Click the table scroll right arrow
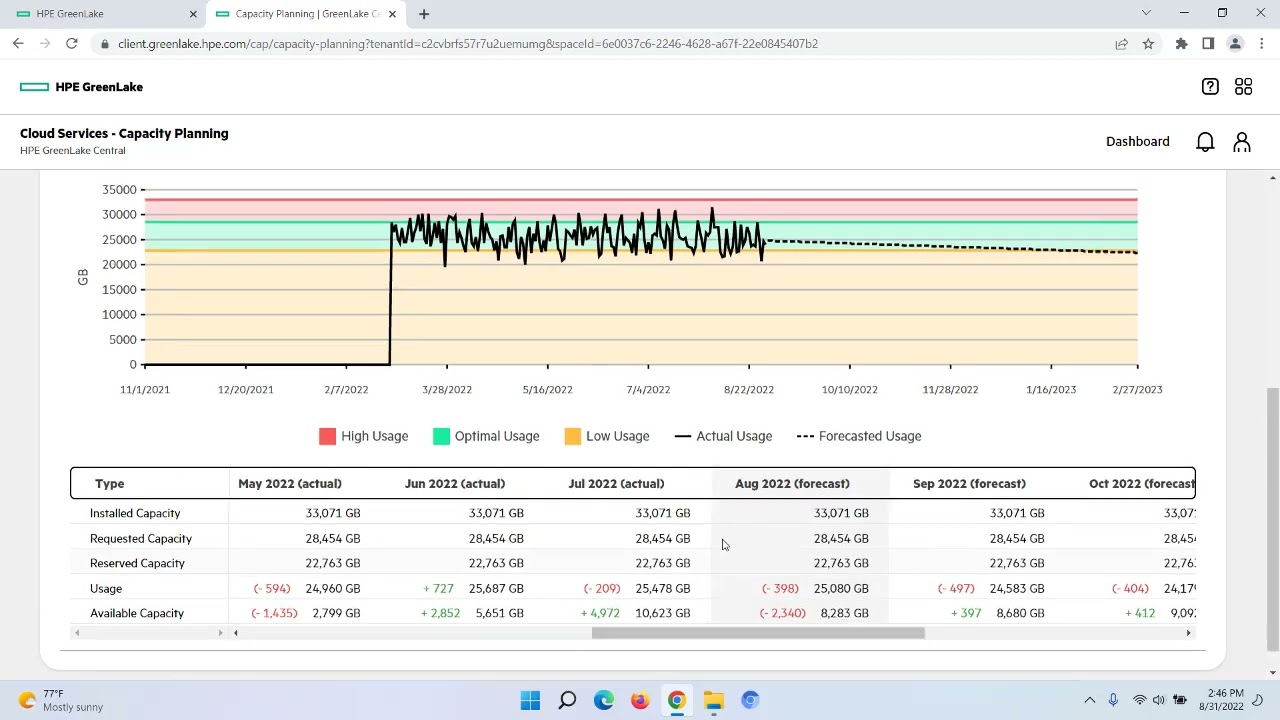The width and height of the screenshot is (1280, 720). coord(1188,633)
